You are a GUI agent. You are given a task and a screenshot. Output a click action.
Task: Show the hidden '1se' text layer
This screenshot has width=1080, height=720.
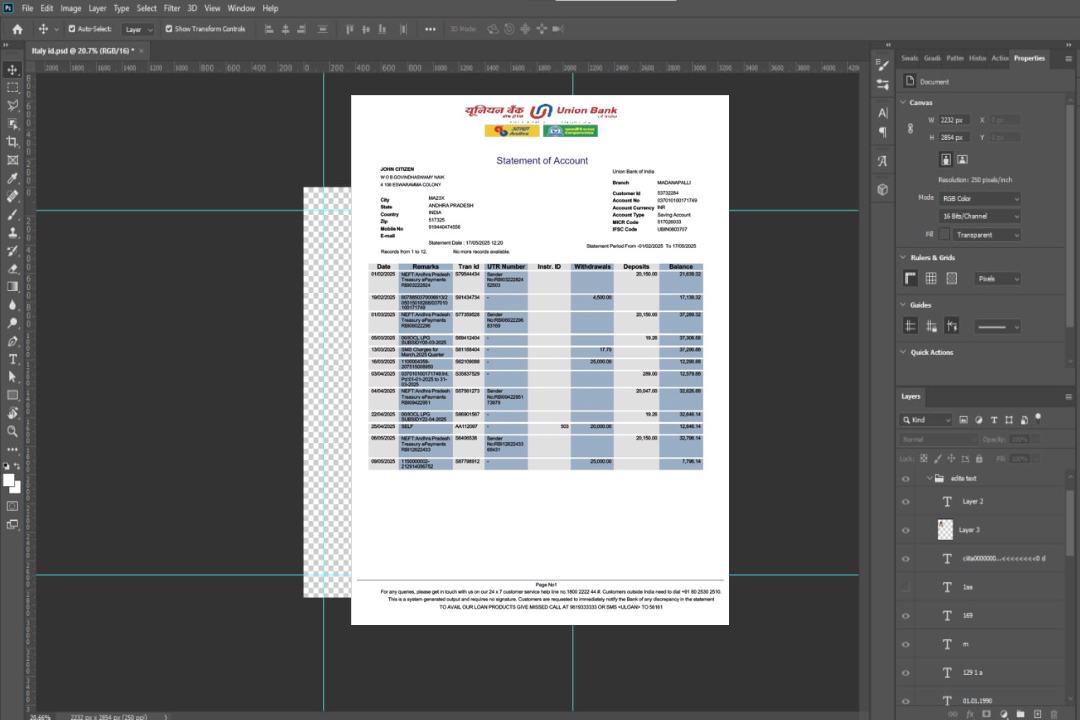(x=906, y=588)
